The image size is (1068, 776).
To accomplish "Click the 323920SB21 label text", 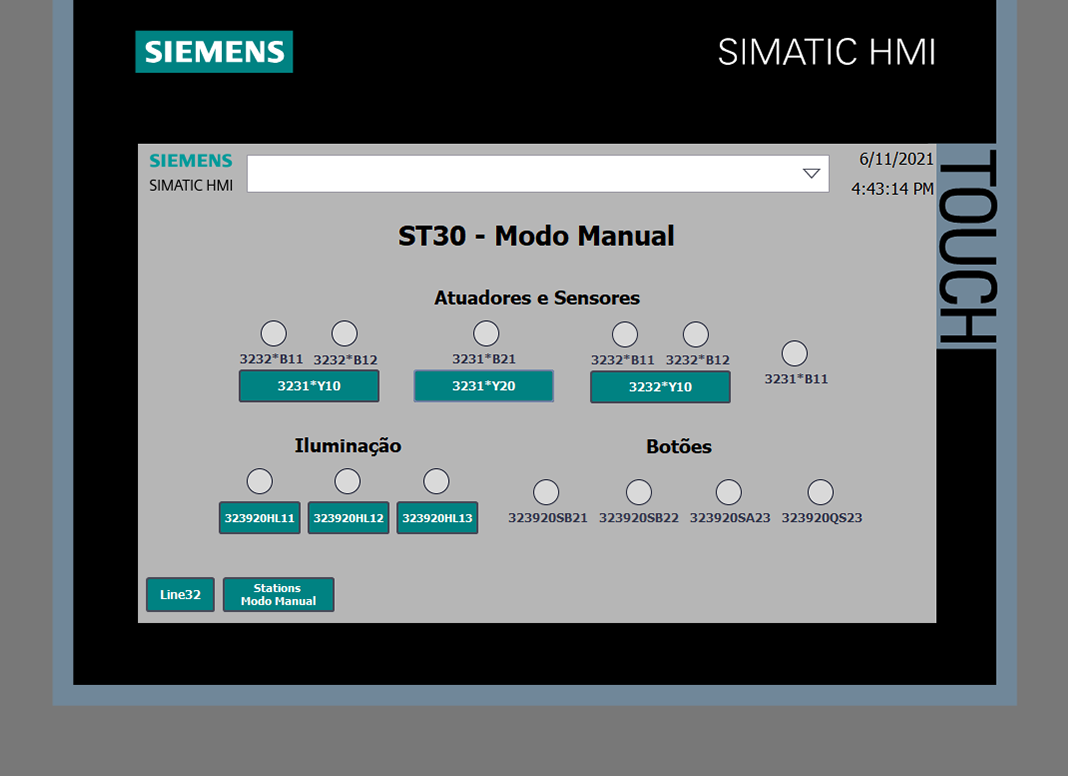I will [548, 518].
